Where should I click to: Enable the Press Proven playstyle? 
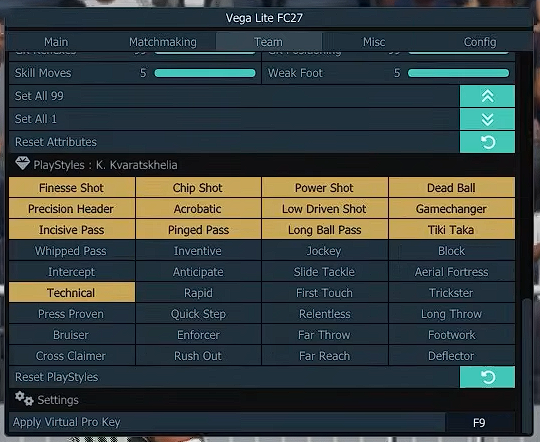click(72, 314)
